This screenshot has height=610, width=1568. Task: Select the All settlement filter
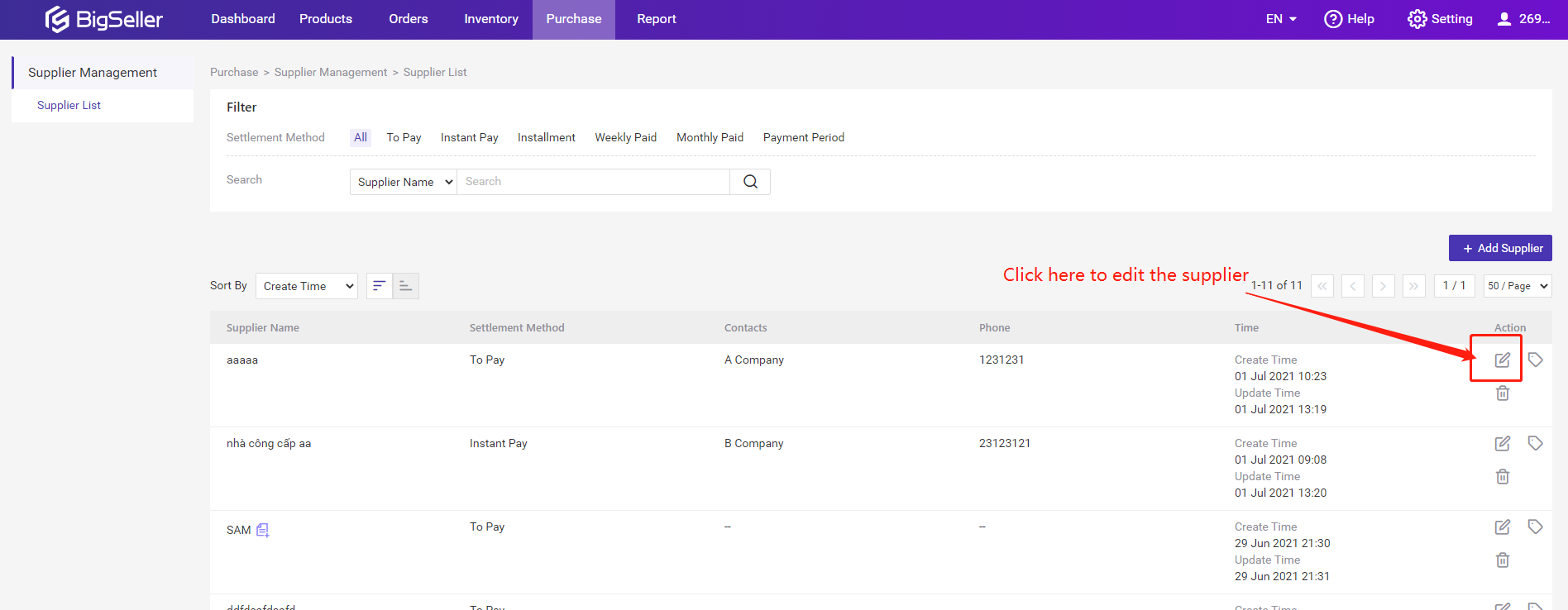click(361, 137)
